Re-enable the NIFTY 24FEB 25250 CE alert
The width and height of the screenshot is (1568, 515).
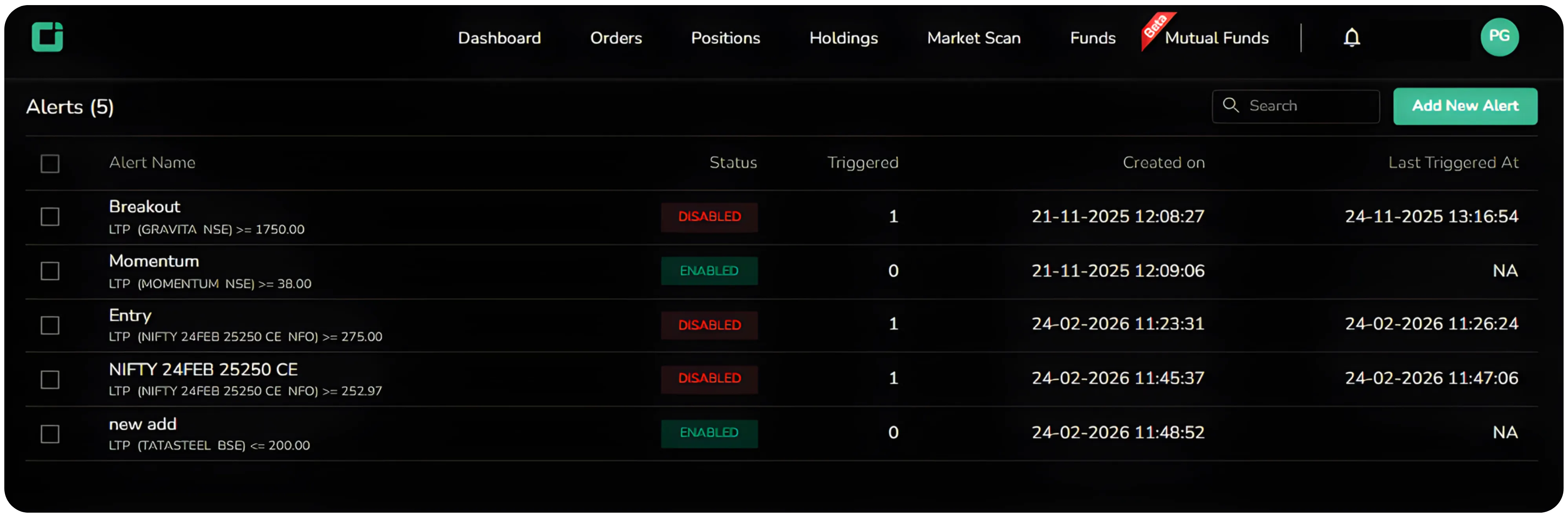[x=709, y=379]
